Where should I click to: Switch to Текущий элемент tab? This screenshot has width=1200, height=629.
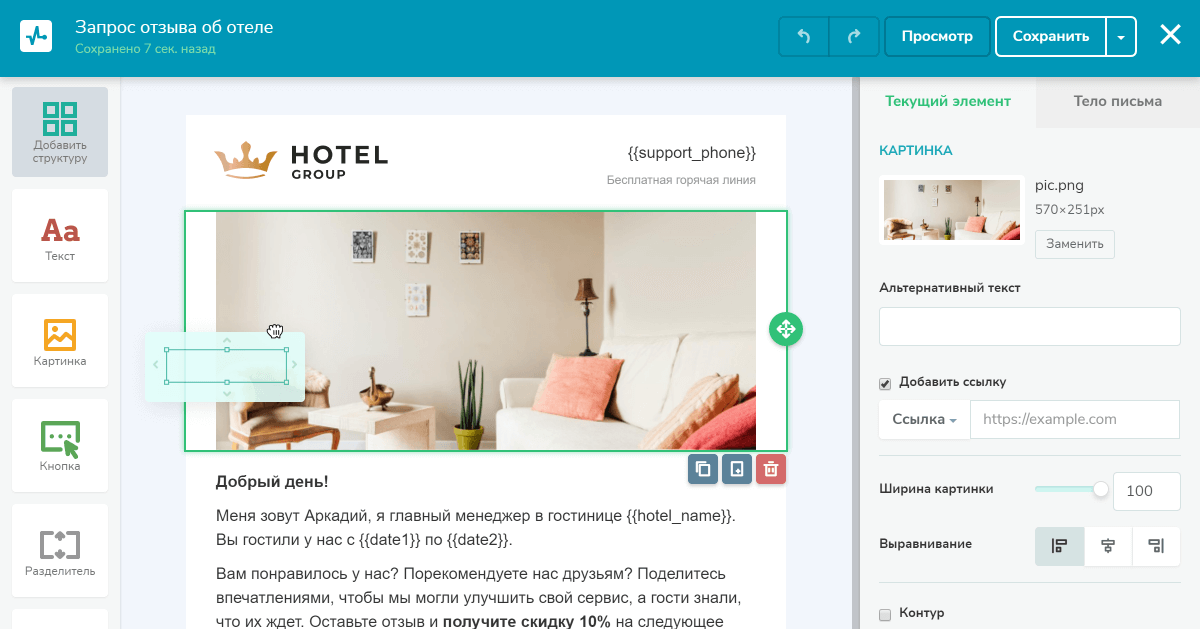tap(948, 101)
